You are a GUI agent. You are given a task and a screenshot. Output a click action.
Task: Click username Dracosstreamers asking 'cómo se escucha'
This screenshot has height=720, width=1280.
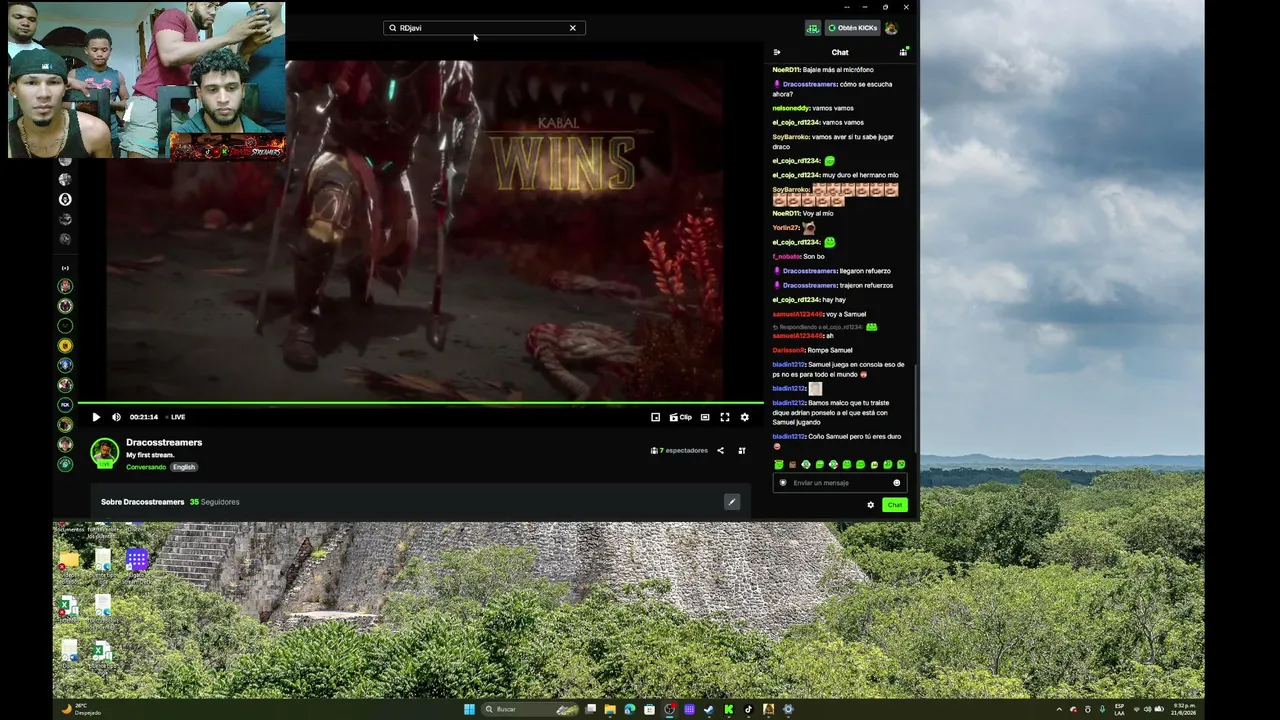tap(809, 84)
